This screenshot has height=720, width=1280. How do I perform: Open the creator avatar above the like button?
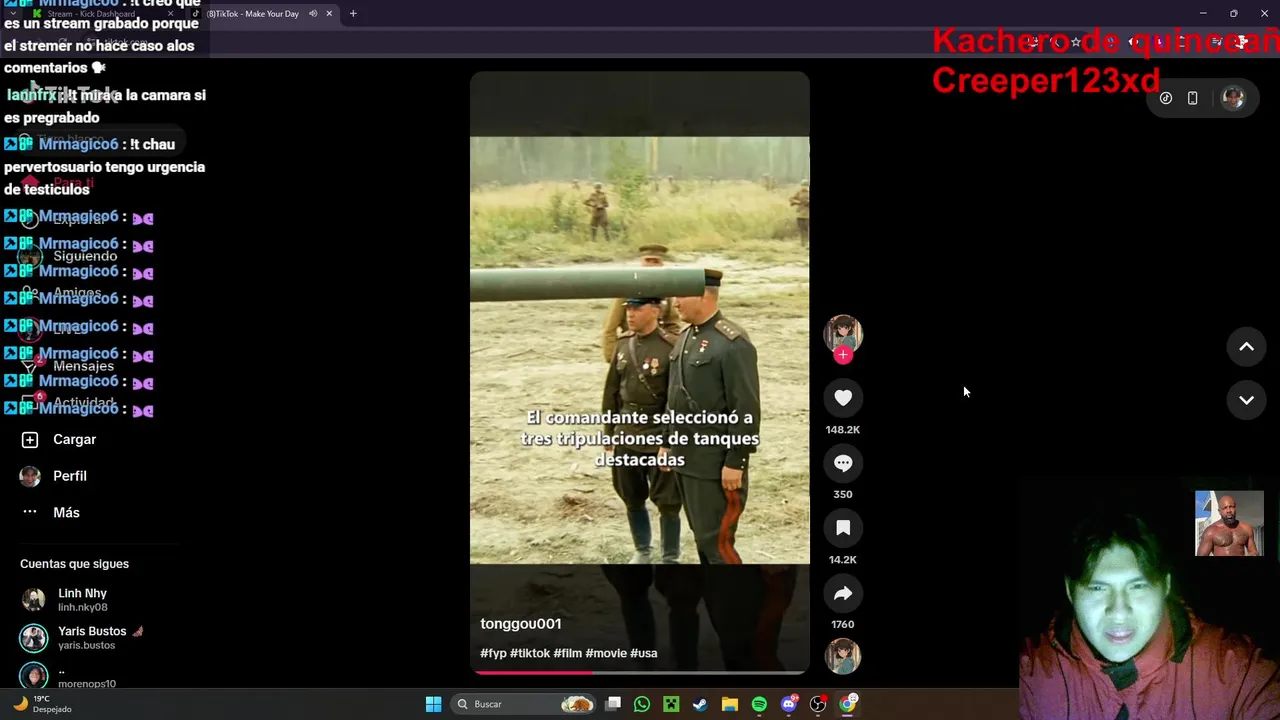click(843, 332)
